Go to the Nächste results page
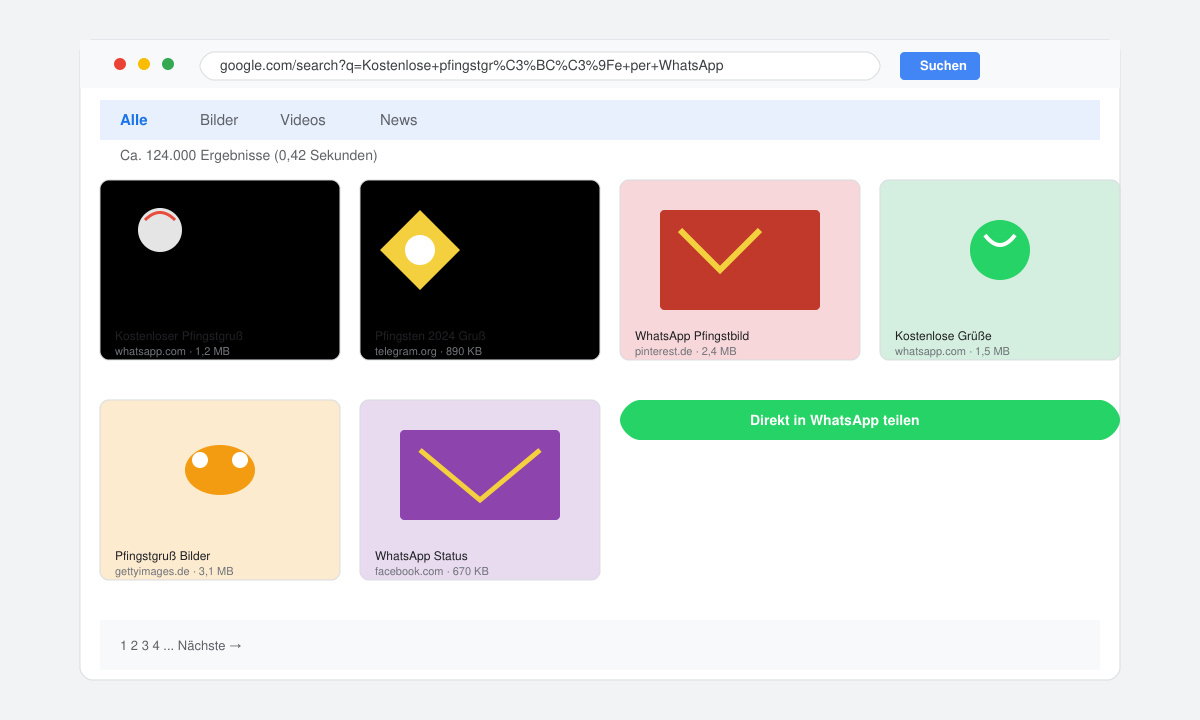Image resolution: width=1200 pixels, height=720 pixels. tap(210, 646)
